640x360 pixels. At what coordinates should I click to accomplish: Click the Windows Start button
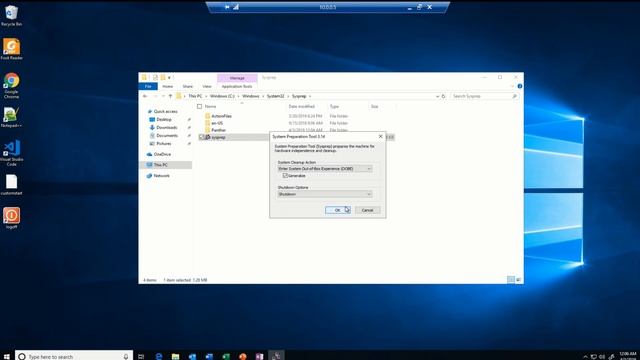tap(7, 356)
